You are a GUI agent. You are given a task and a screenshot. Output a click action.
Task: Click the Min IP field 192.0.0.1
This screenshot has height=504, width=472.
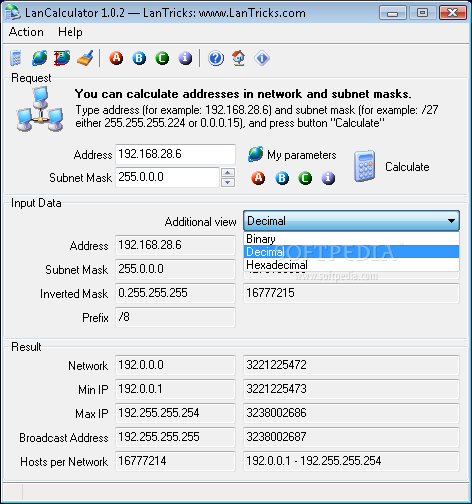coord(176,389)
